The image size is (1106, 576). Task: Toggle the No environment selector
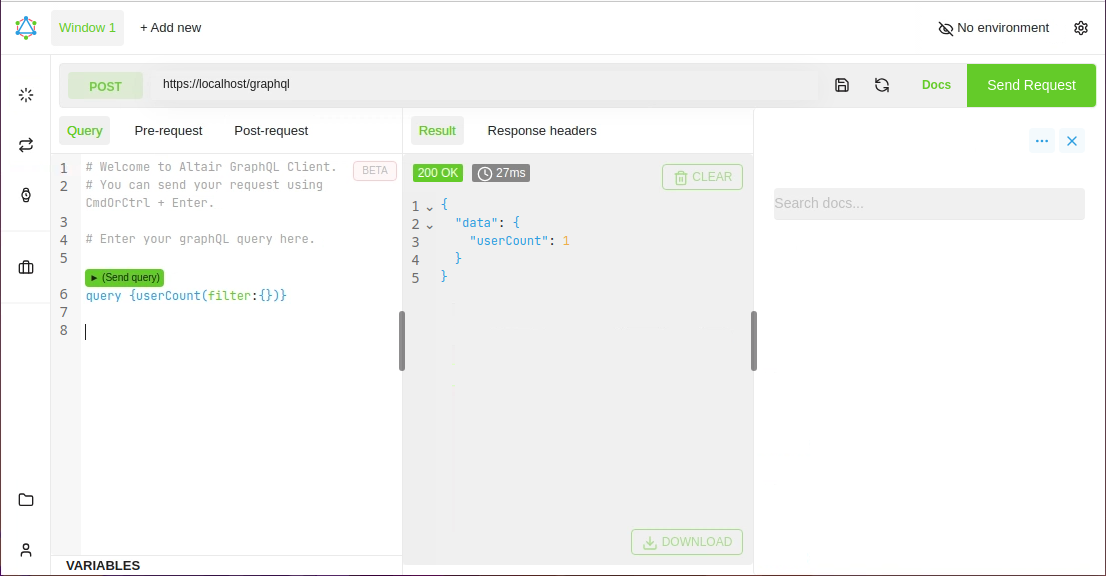pos(993,28)
